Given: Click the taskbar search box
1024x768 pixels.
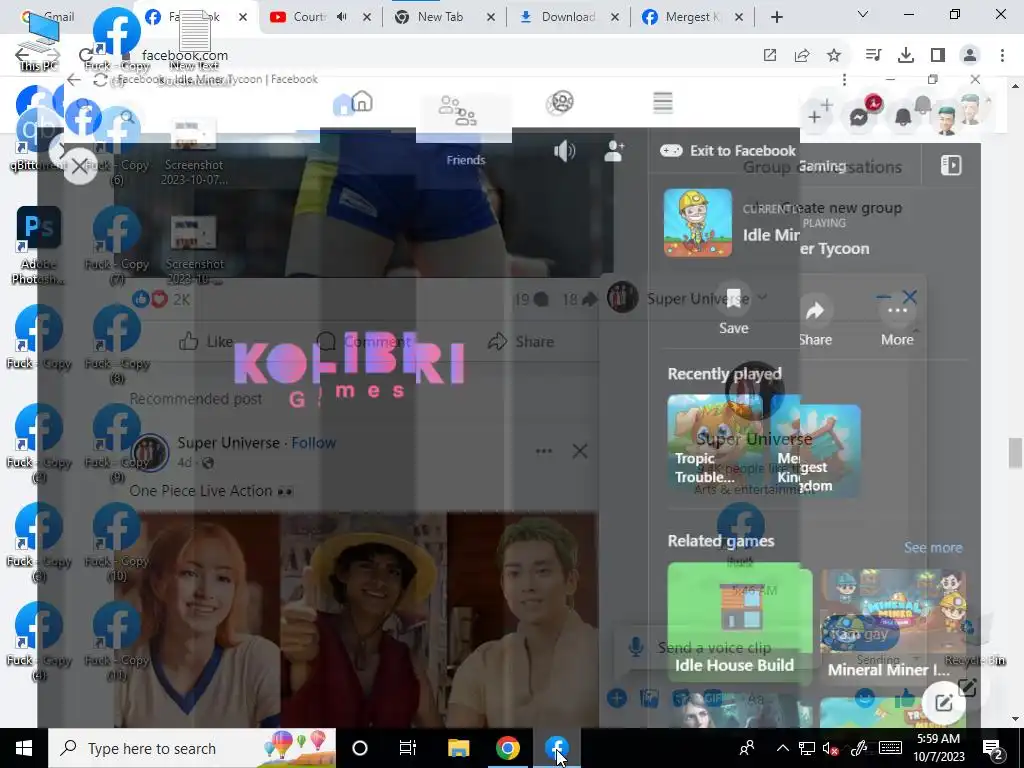Looking at the screenshot, I should click(x=192, y=748).
